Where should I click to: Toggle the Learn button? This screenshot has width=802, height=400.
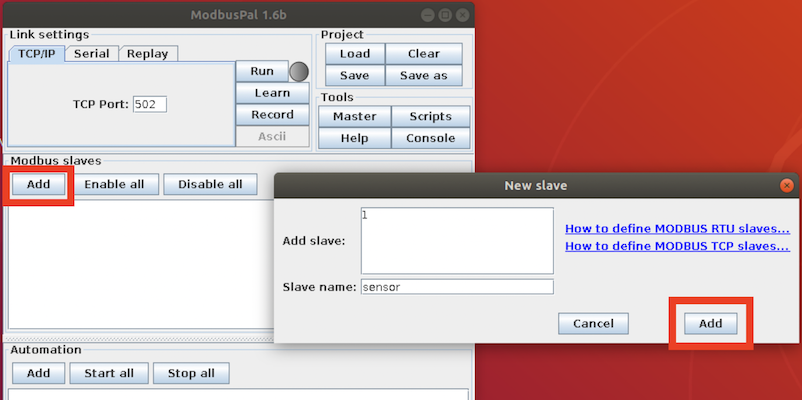point(272,93)
